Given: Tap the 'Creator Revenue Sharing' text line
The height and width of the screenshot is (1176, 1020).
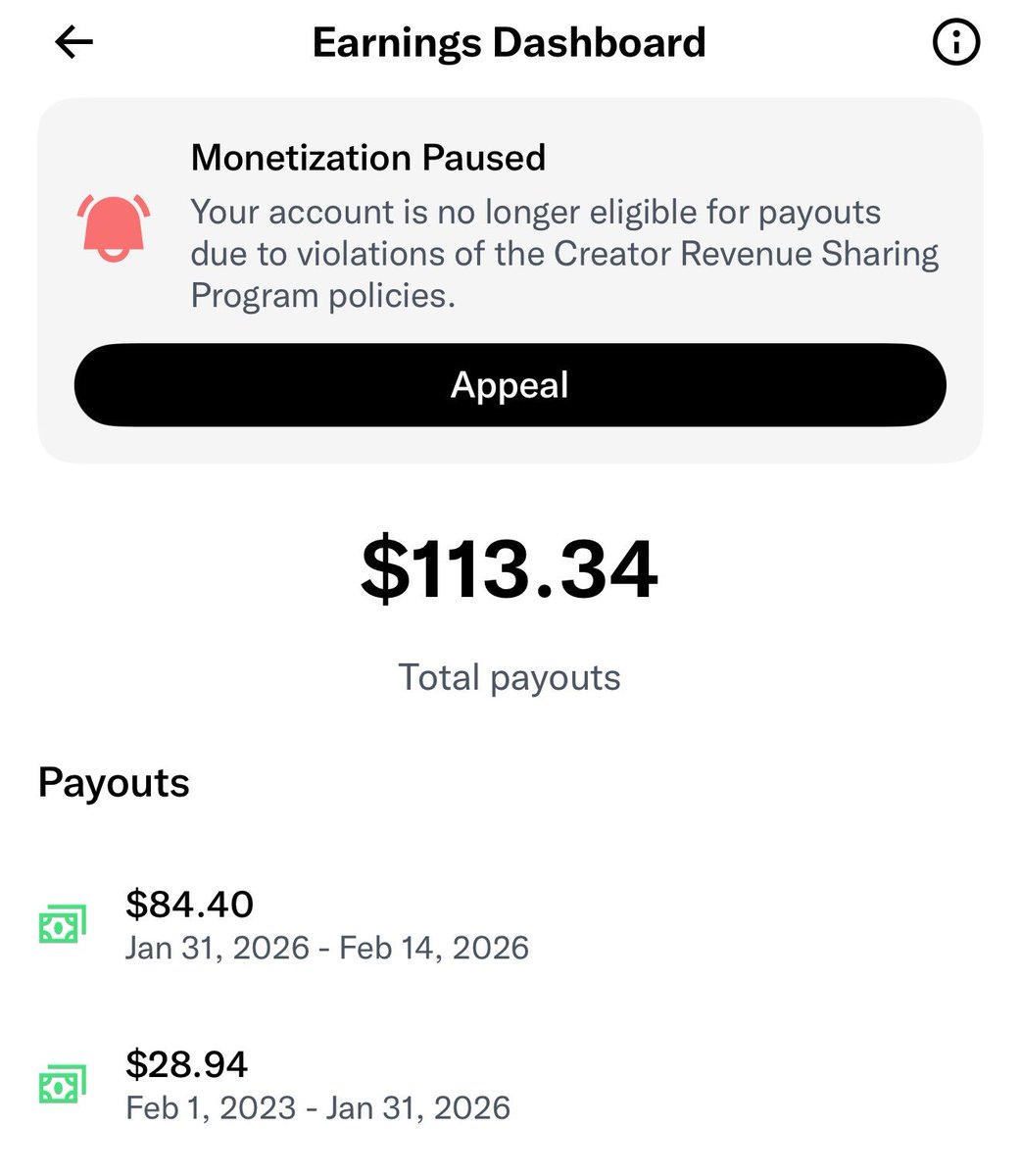Looking at the screenshot, I should tap(565, 254).
